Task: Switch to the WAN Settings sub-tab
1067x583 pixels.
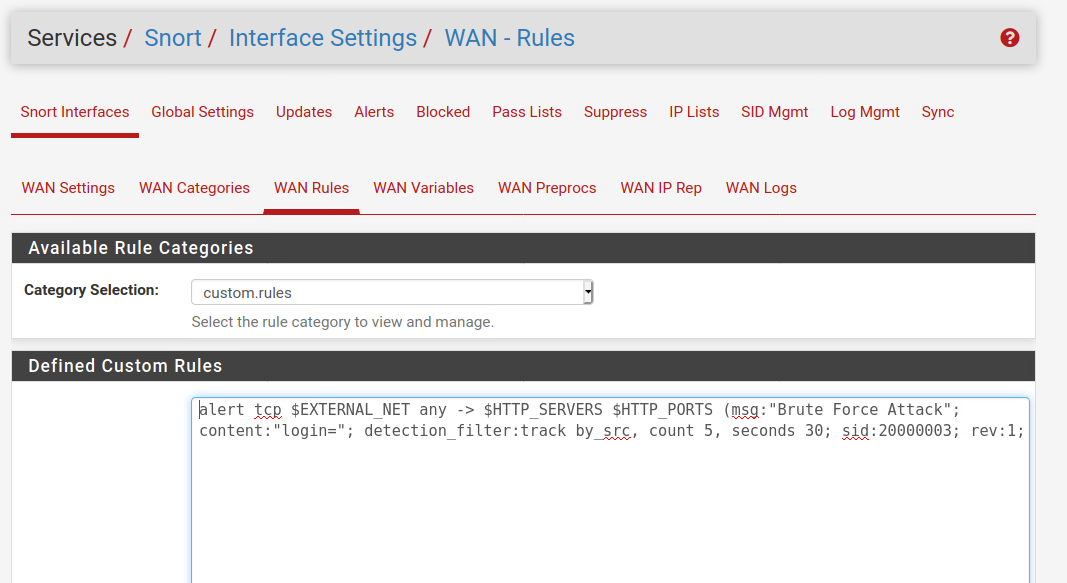Action: 68,188
